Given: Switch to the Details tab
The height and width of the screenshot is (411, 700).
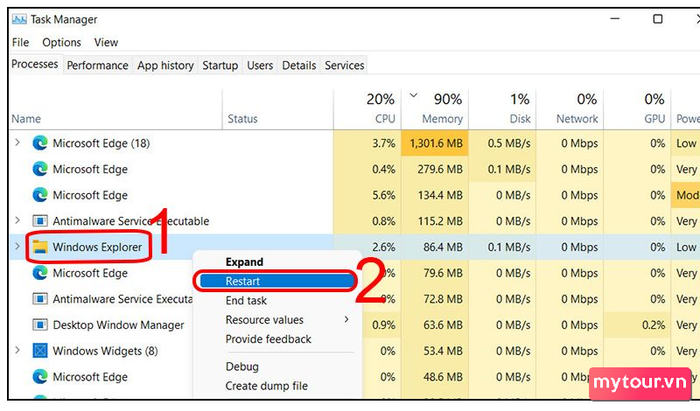Looking at the screenshot, I should coord(299,66).
